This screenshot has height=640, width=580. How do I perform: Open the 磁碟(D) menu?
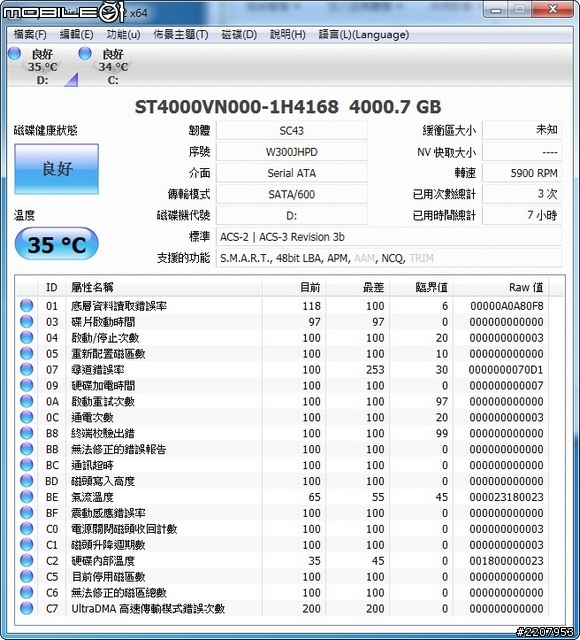point(239,35)
